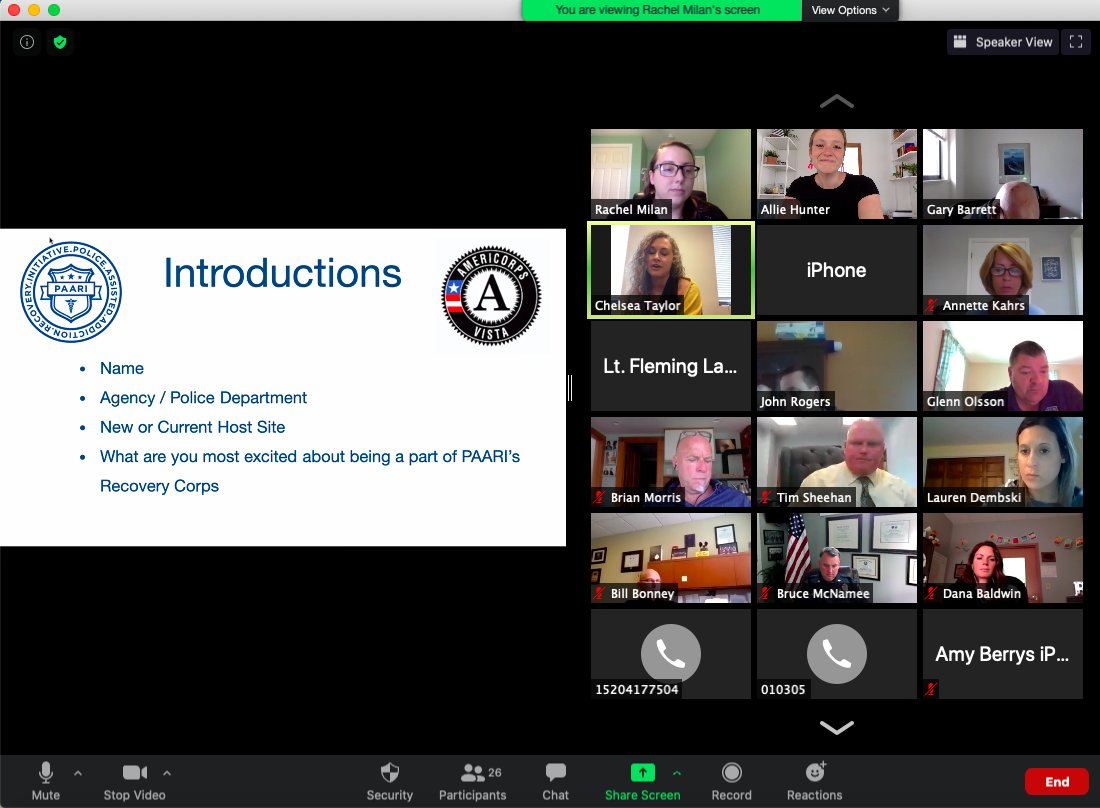Select the Amy Berrys iP... tile
The width and height of the screenshot is (1100, 808).
coord(1002,654)
